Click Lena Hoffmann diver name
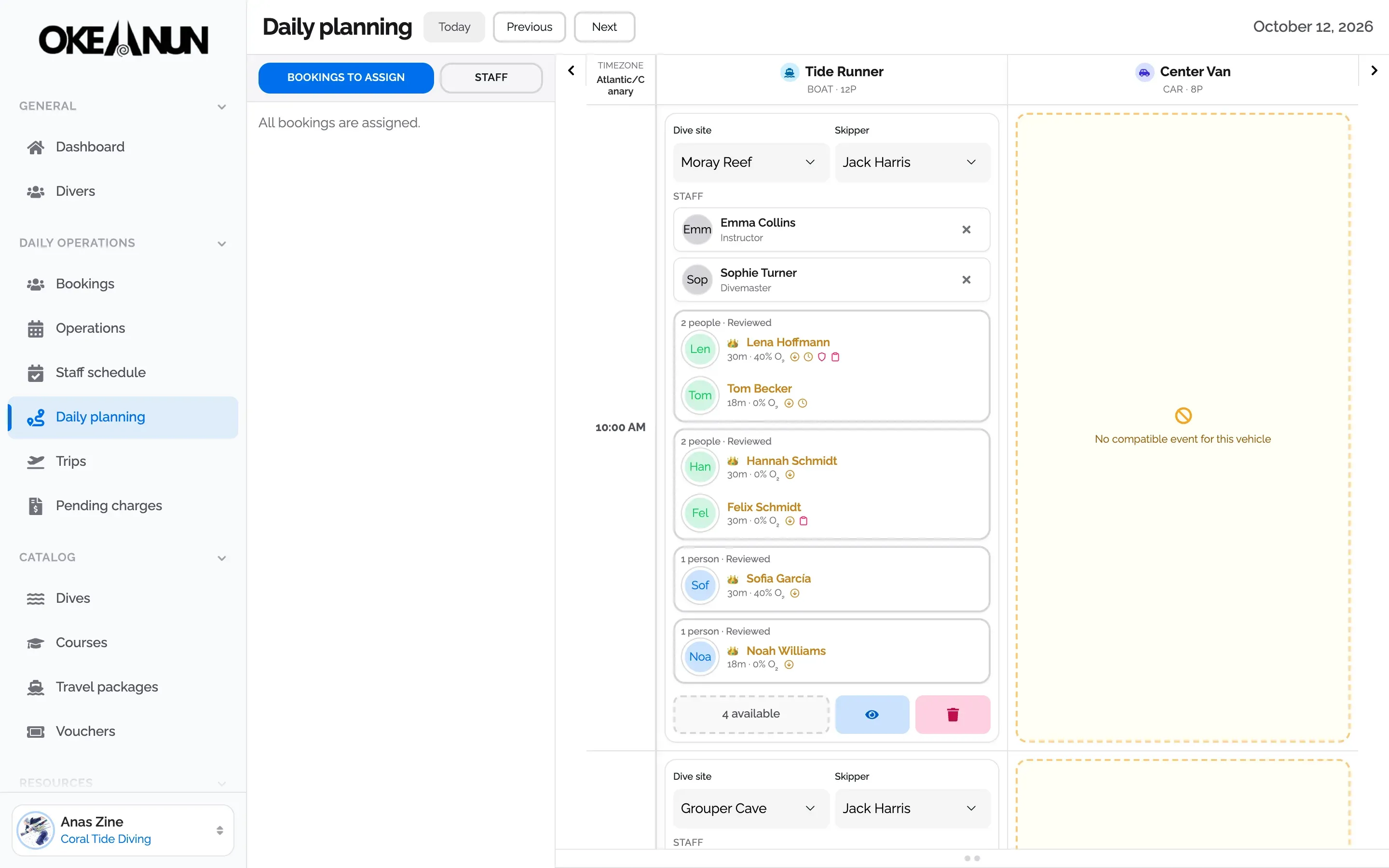This screenshot has height=868, width=1389. (788, 342)
